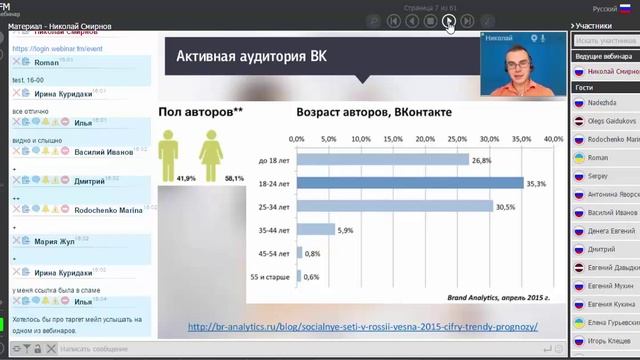The width and height of the screenshot is (640, 360).
Task: Click the Мария Жул name in chat
Action: 54,242
